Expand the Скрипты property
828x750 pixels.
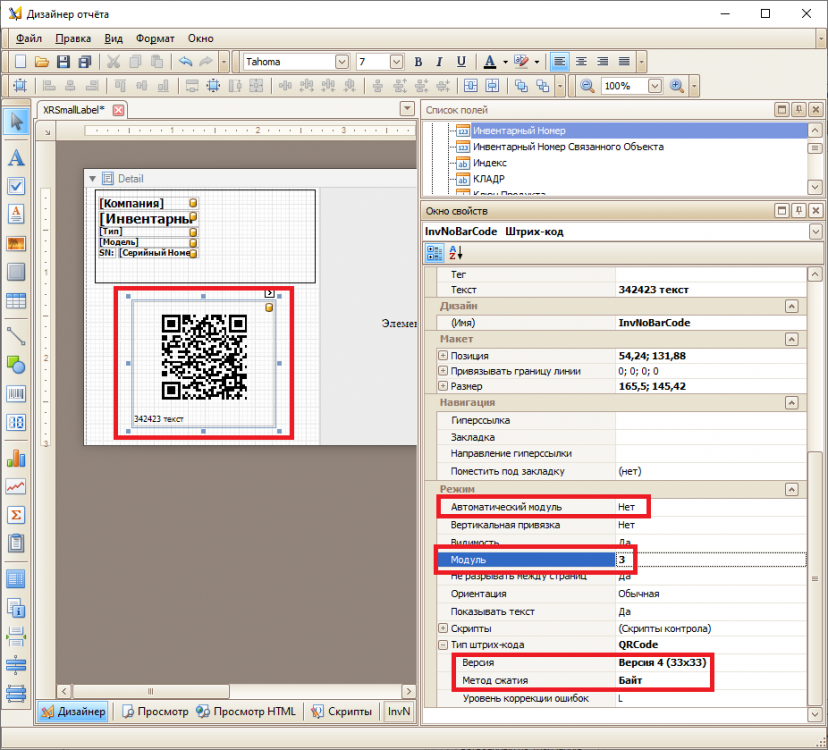pyautogui.click(x=443, y=628)
